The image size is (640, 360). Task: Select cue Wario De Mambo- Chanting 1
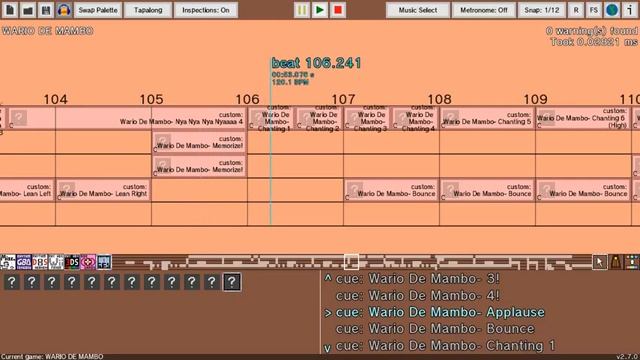pos(446,346)
